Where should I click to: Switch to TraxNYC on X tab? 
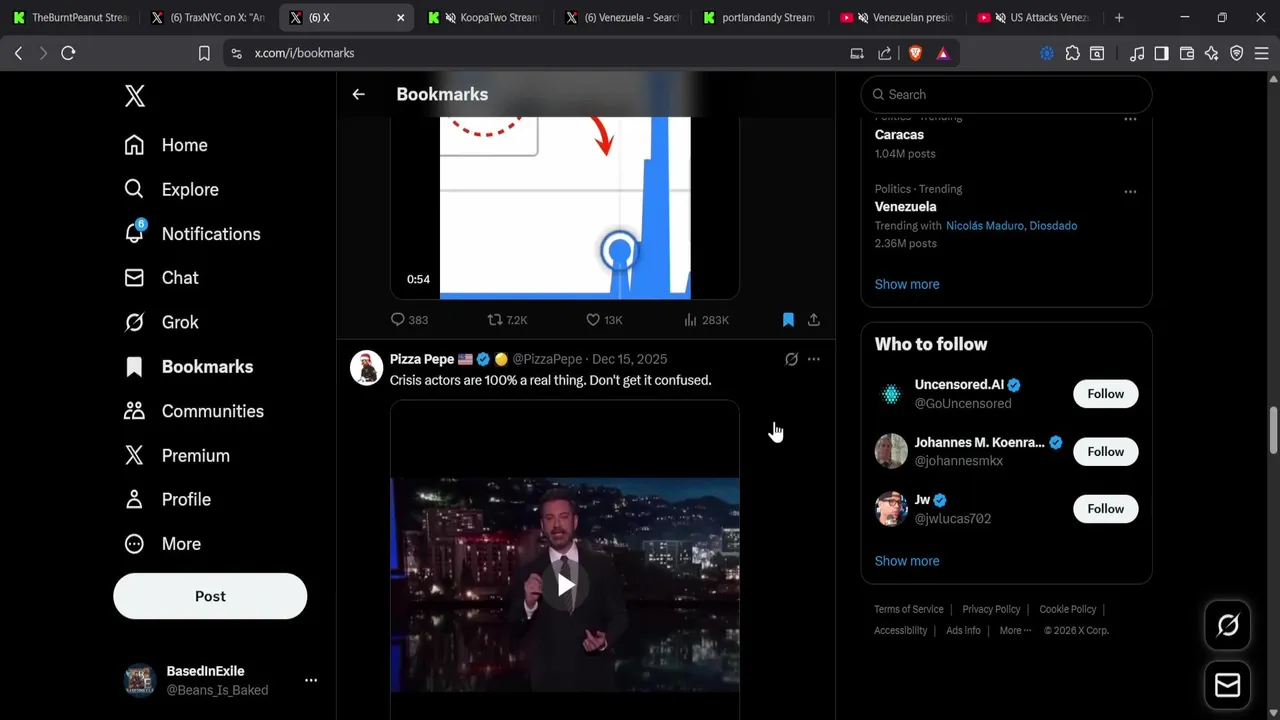pyautogui.click(x=208, y=18)
